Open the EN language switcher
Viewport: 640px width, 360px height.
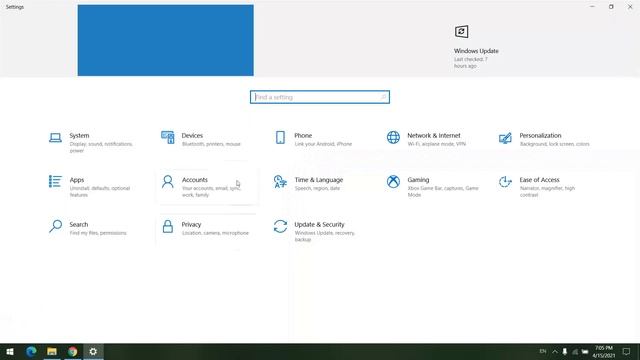click(543, 351)
